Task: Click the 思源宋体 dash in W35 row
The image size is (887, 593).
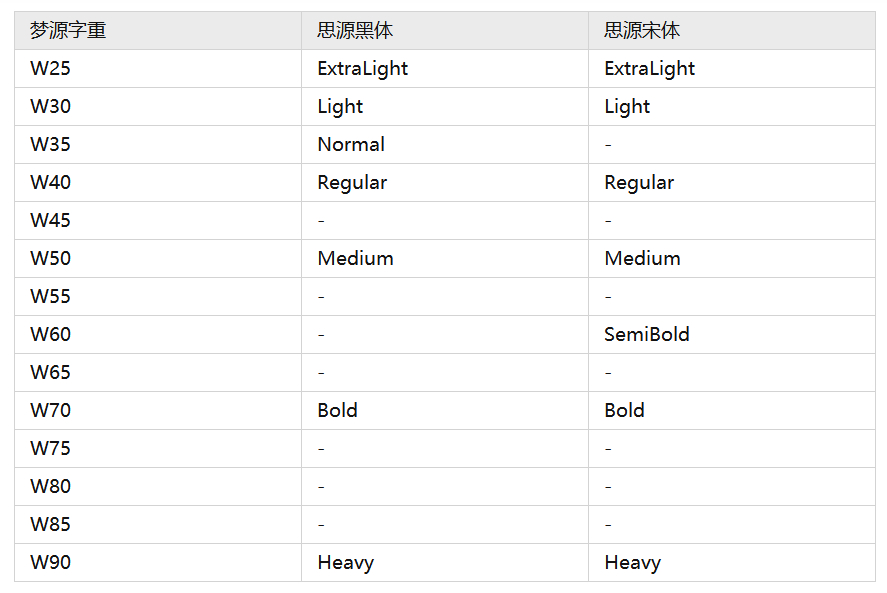Action: click(x=608, y=146)
